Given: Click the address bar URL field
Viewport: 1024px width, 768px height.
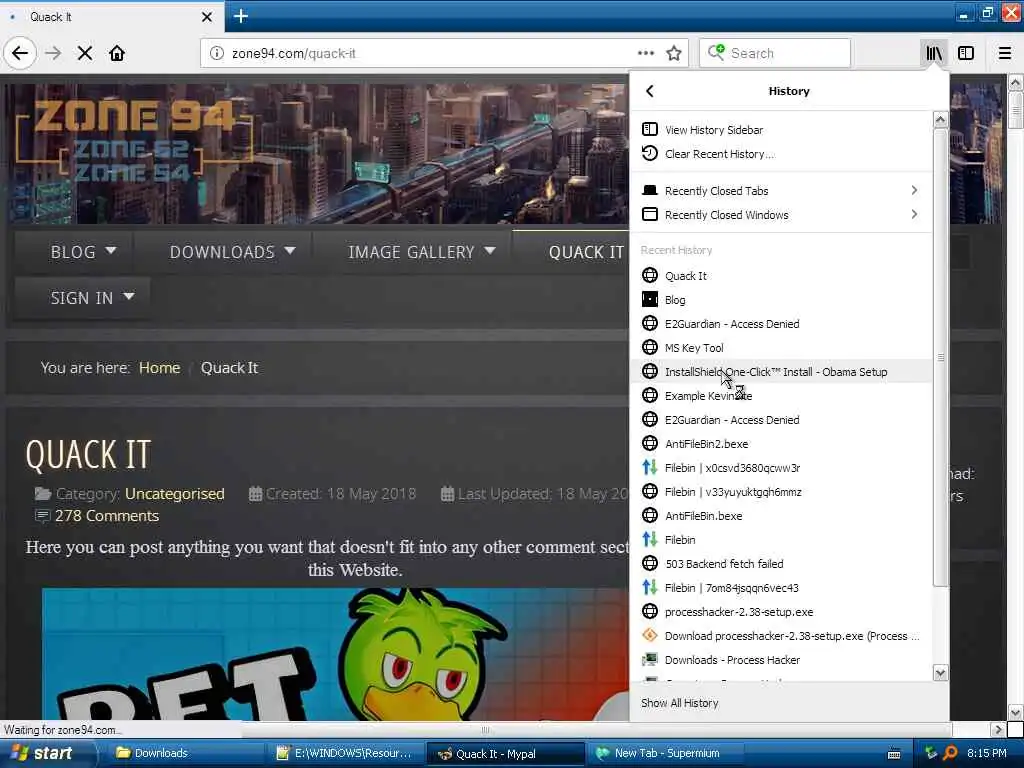Looking at the screenshot, I should coord(431,53).
